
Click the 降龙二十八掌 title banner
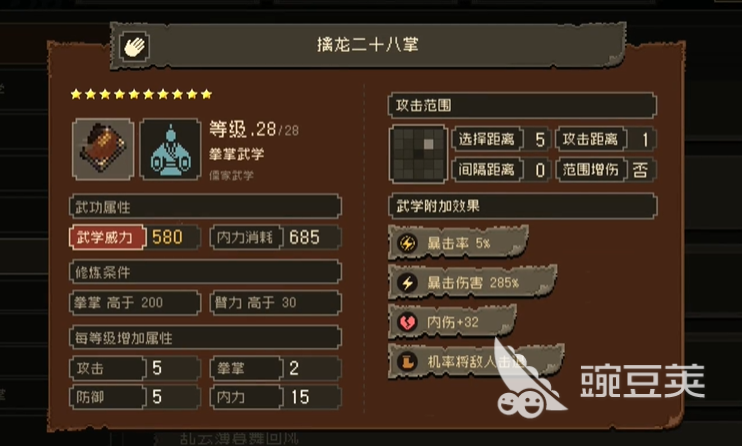tap(368, 45)
